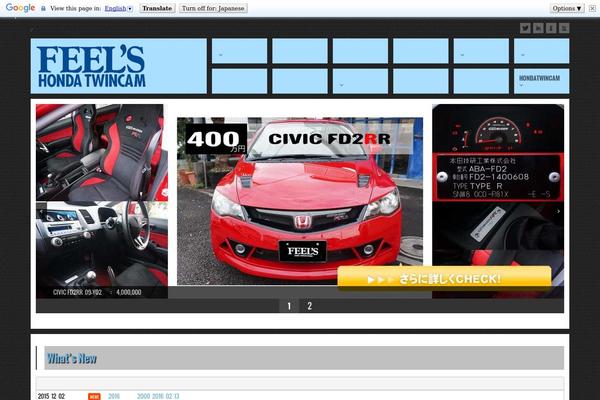Screen dimensions: 600x400
Task: Open the red tachometer gauge photo
Action: pyautogui.click(x=497, y=128)
